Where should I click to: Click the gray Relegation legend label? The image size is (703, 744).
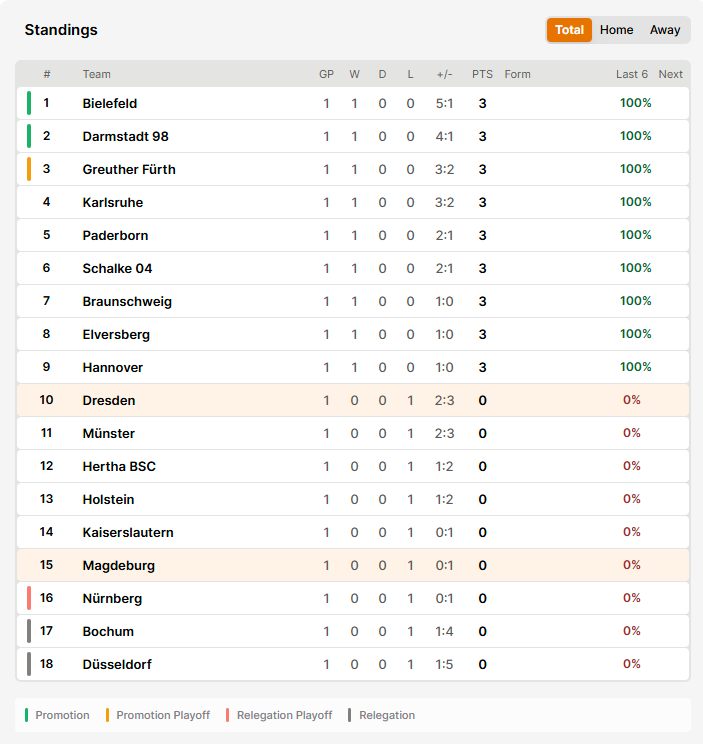point(387,715)
